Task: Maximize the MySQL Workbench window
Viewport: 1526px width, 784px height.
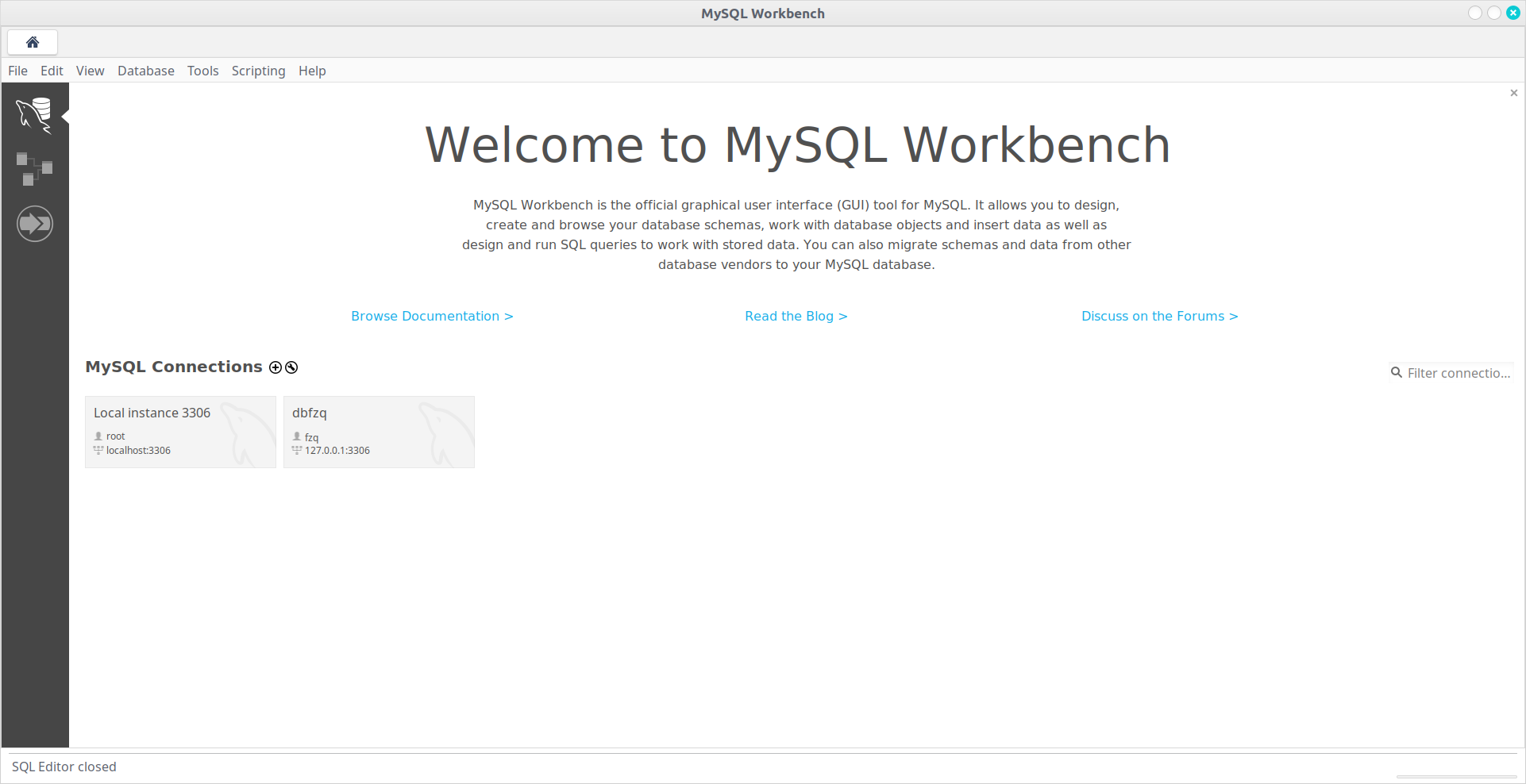Action: [1494, 13]
